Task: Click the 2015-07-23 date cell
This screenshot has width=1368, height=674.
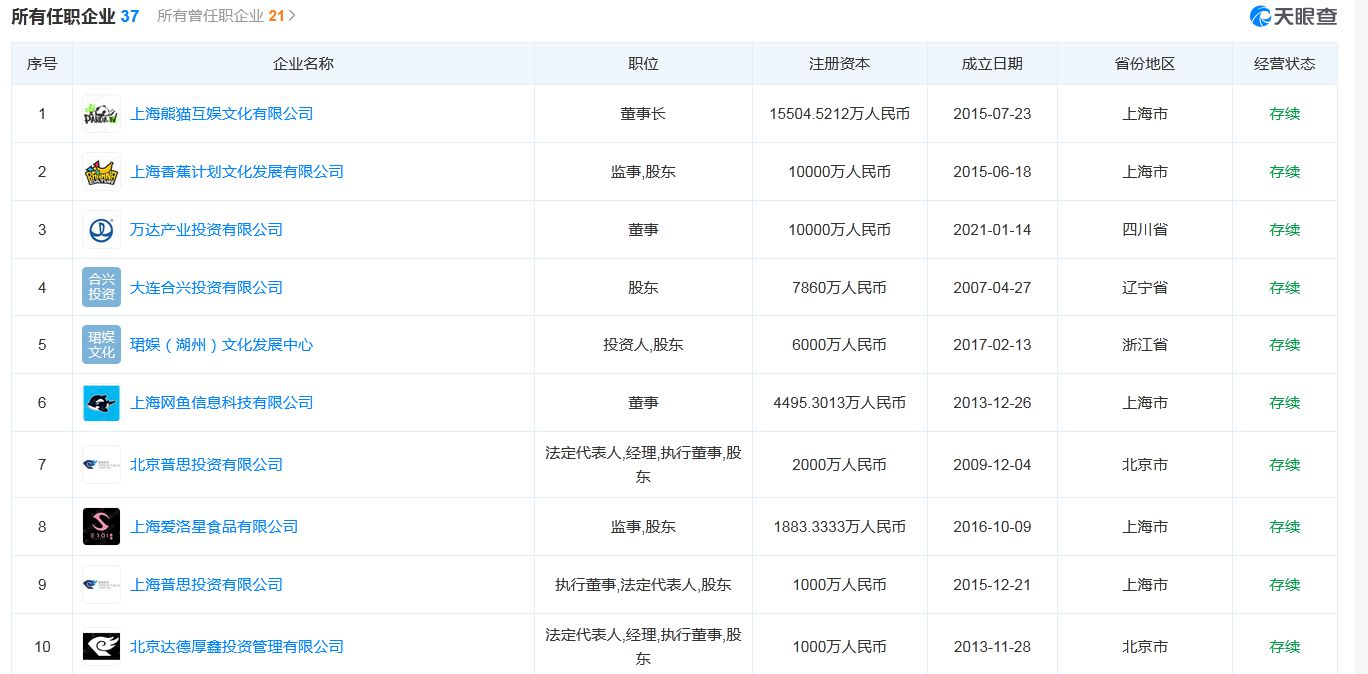Action: [x=992, y=114]
